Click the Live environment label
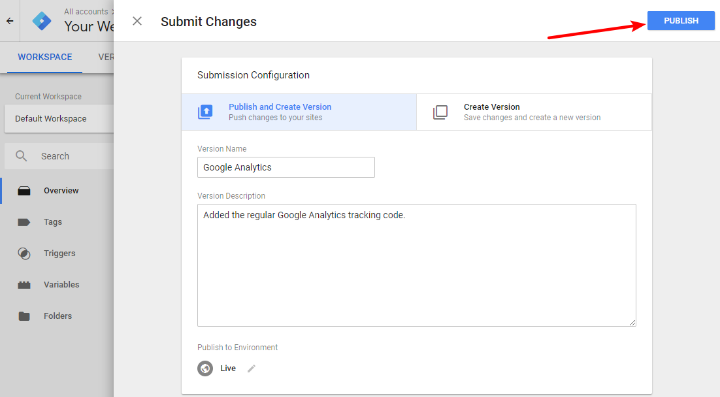The width and height of the screenshot is (720, 397). [x=228, y=368]
